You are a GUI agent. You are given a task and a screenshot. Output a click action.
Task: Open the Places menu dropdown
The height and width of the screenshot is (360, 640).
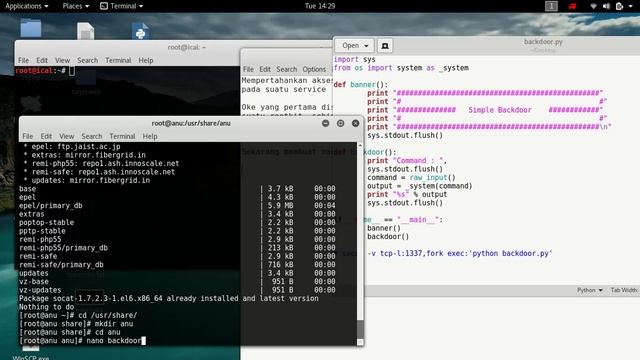pos(76,6)
